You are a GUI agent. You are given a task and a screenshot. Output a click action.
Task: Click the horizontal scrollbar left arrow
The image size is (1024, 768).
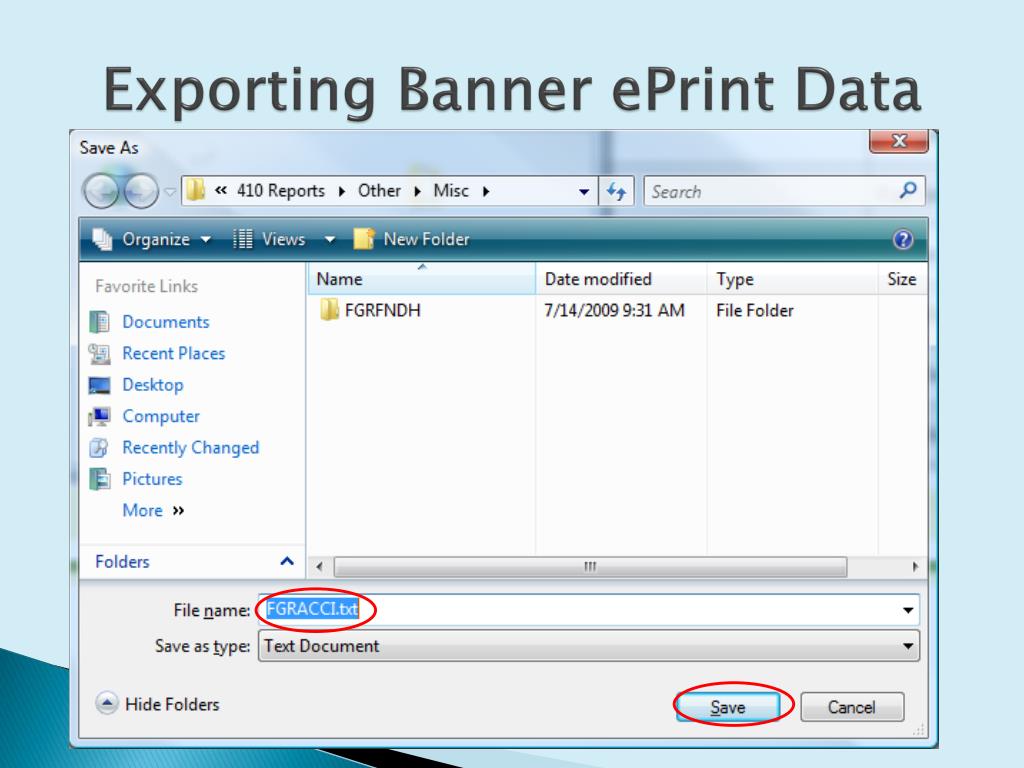pos(319,566)
